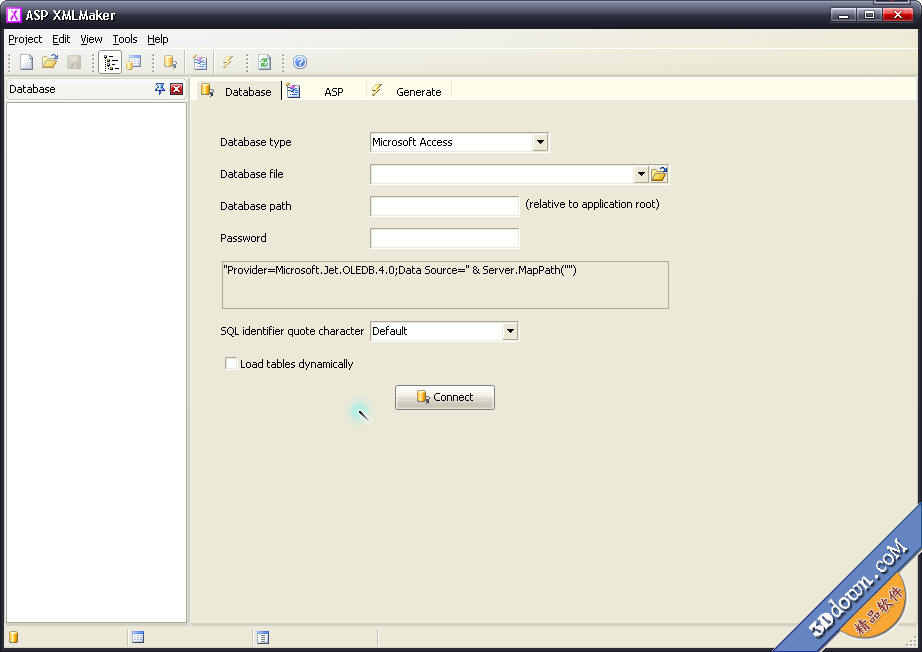The width and height of the screenshot is (922, 652).
Task: Click the lightning bolt Generate toolbar icon
Action: (228, 62)
